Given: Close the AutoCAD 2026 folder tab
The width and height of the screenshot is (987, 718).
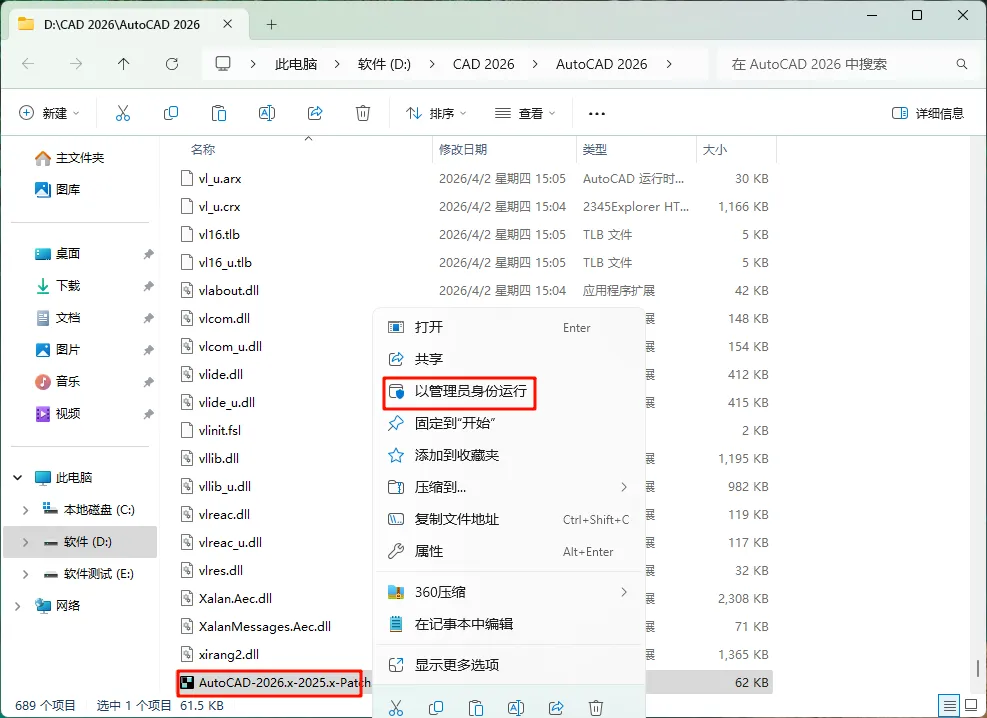Looking at the screenshot, I should click(x=228, y=24).
